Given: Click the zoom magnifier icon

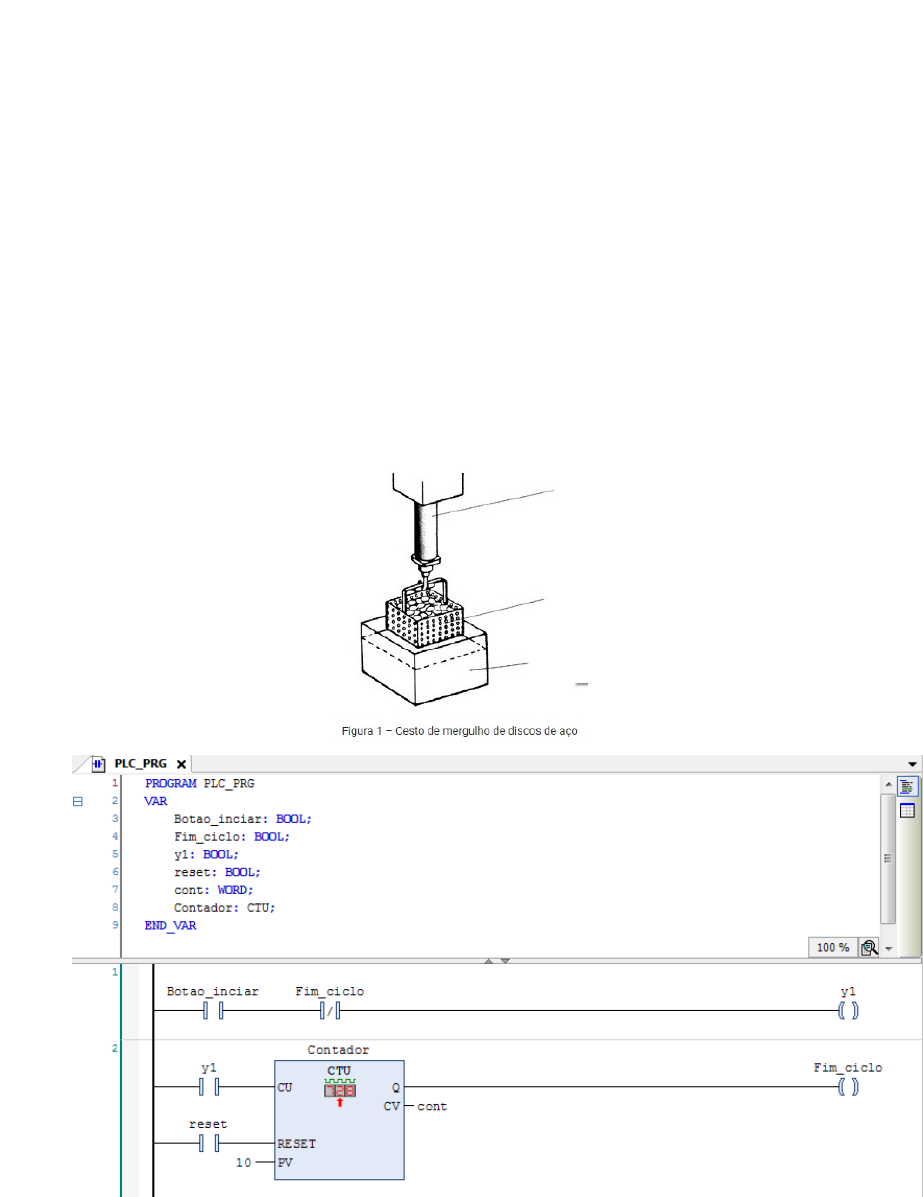Looking at the screenshot, I should (x=868, y=947).
